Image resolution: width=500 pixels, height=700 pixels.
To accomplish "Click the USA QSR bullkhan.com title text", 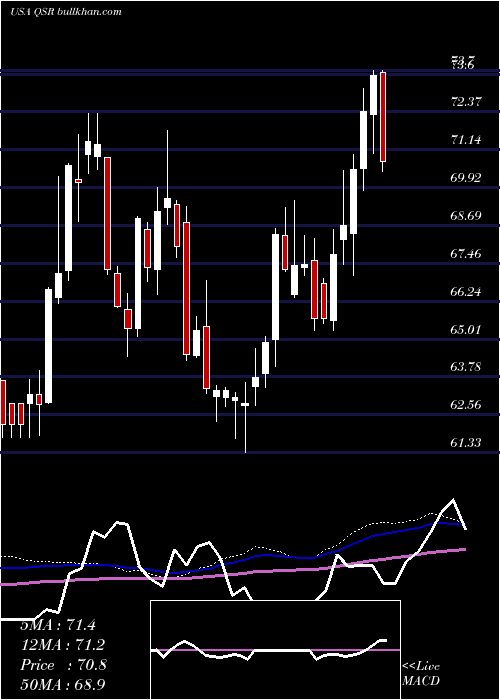I will pyautogui.click(x=66, y=12).
